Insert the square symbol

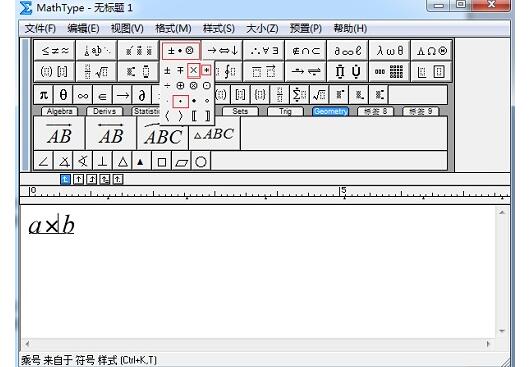click(162, 161)
